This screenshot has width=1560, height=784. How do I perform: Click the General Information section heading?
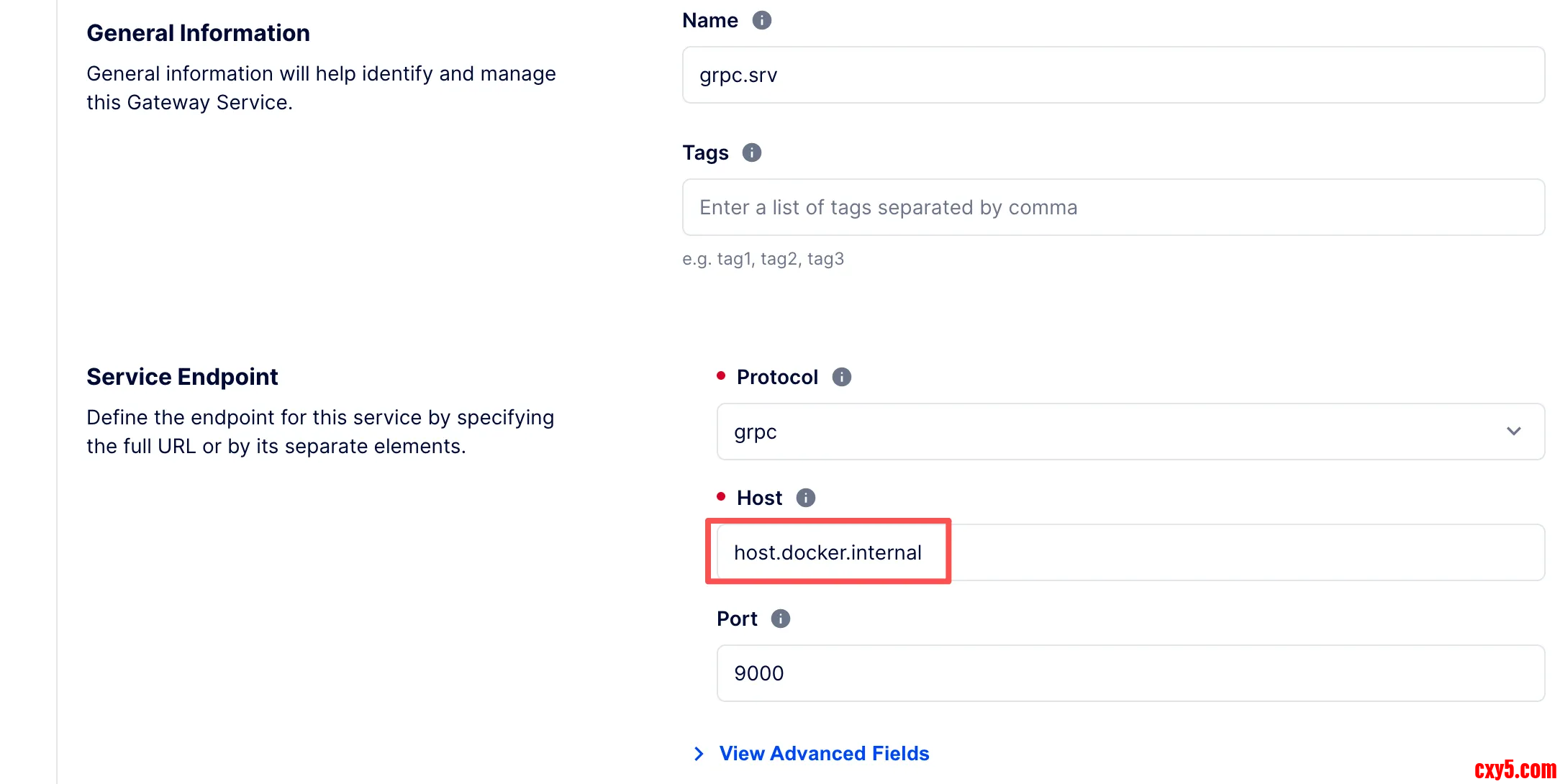[x=198, y=33]
